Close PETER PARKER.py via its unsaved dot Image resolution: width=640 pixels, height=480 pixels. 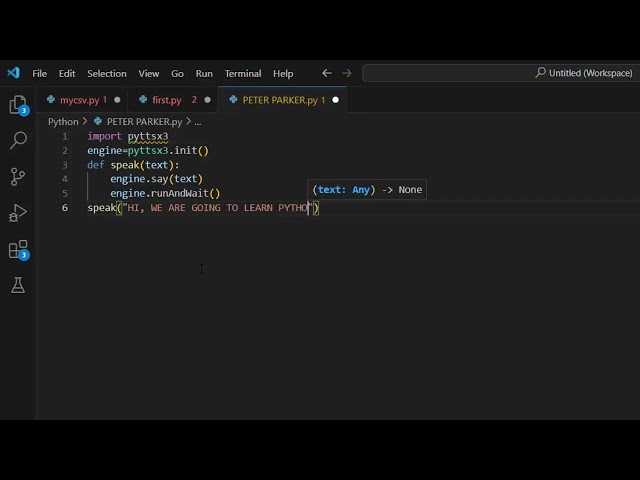coord(336,100)
